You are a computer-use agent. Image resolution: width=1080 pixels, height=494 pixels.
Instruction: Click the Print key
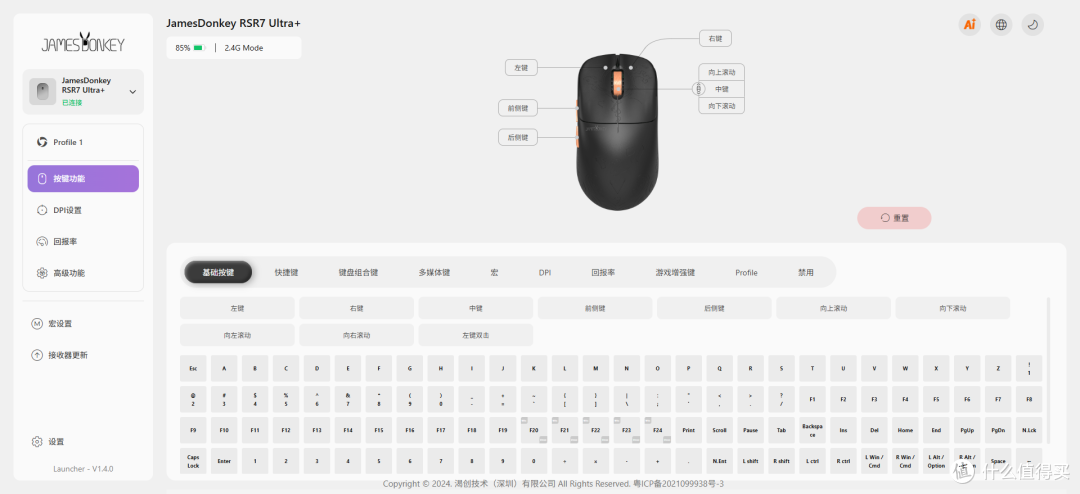[x=688, y=430]
